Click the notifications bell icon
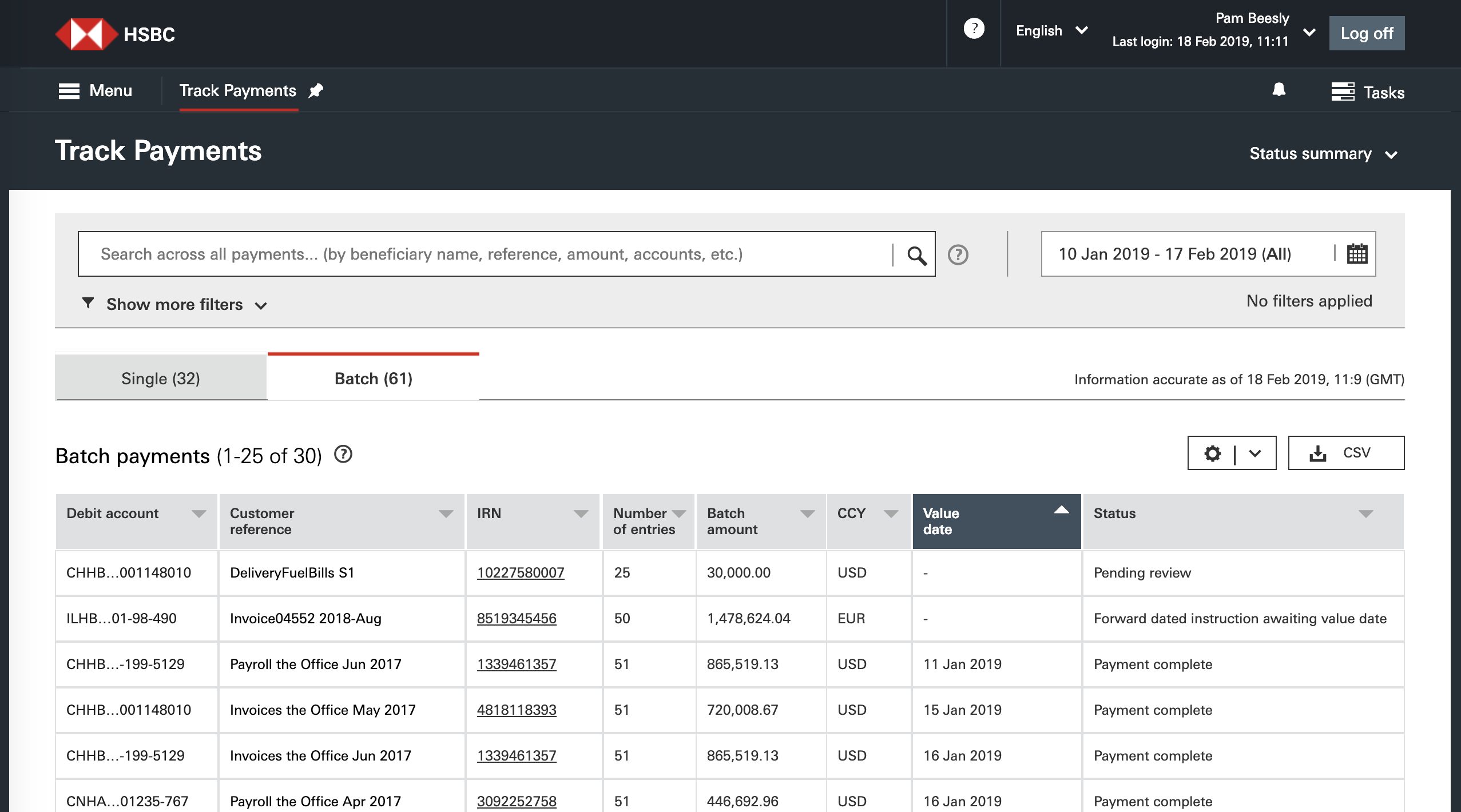This screenshot has width=1461, height=812. click(x=1278, y=90)
